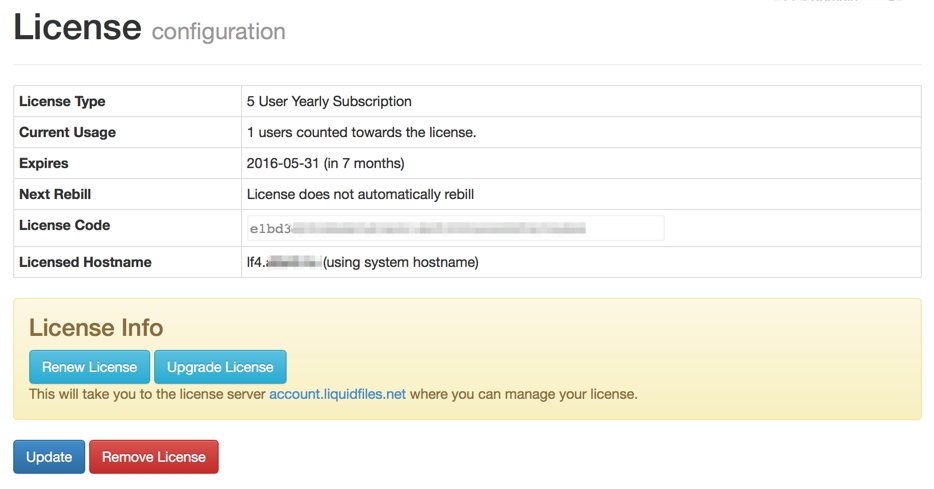
Task: Click the 'License Code' row label
Action: (64, 225)
